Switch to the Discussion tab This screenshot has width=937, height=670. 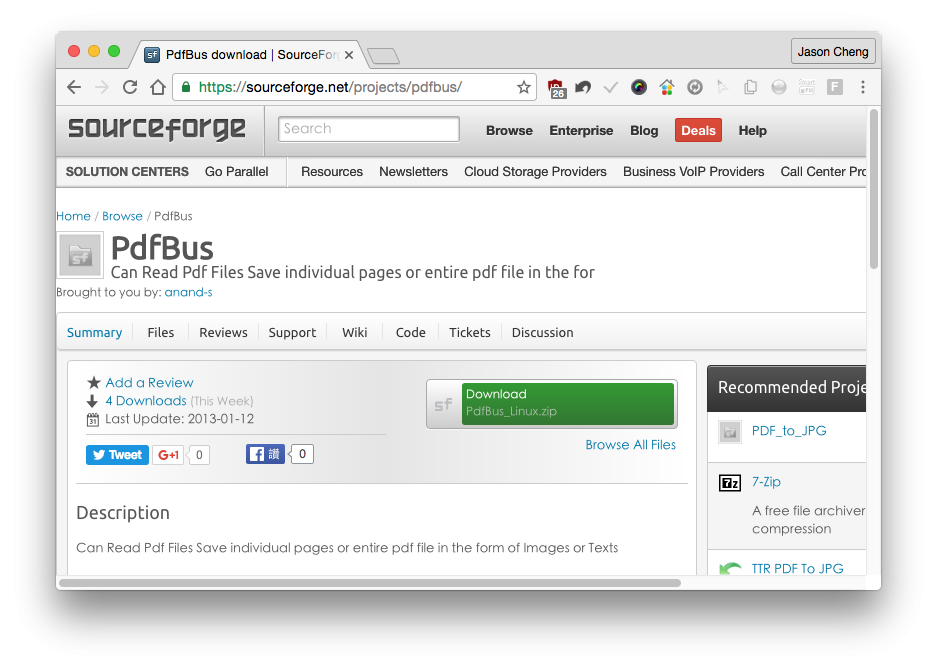(543, 332)
